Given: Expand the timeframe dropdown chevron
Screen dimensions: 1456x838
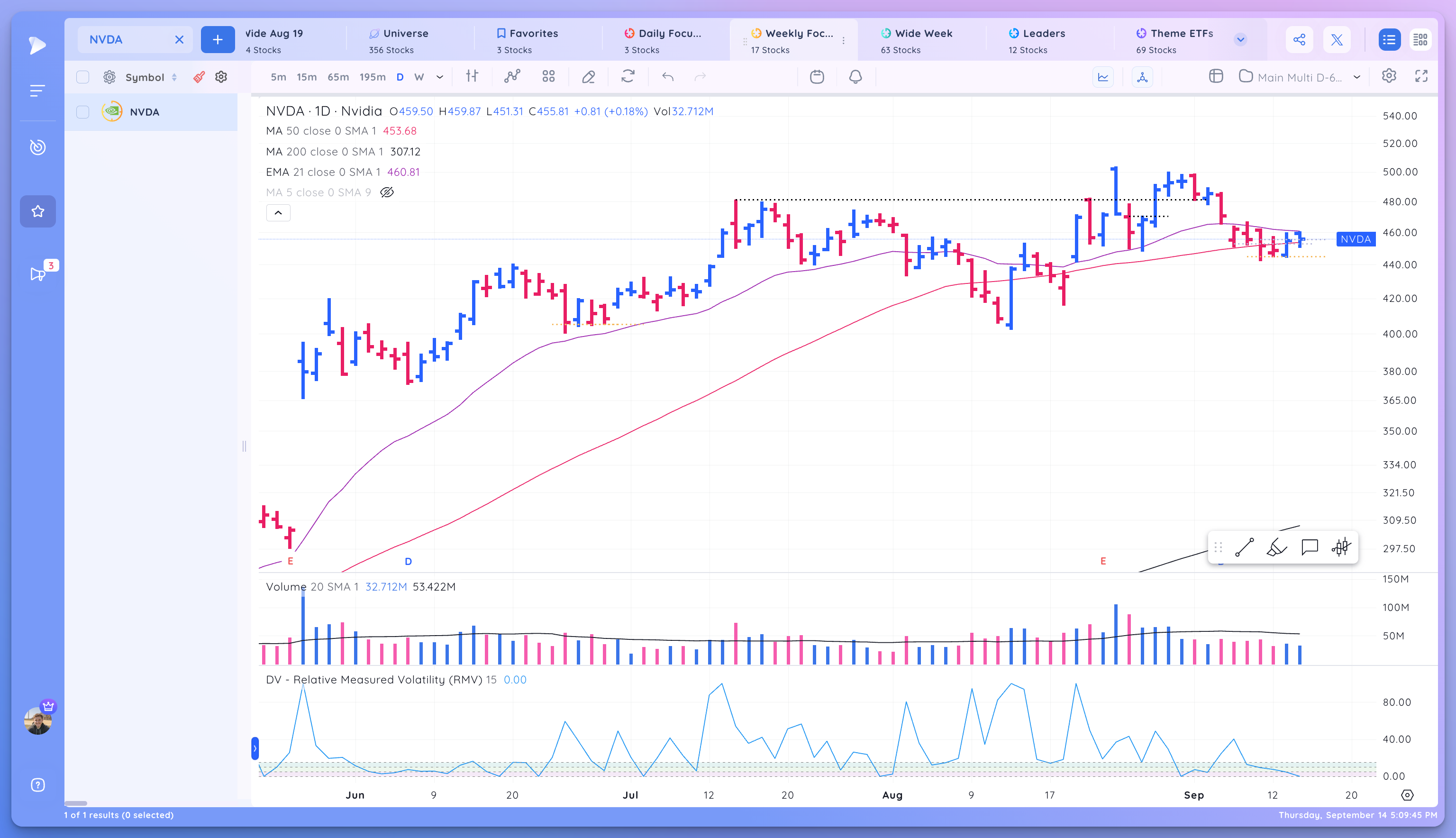Looking at the screenshot, I should [440, 77].
